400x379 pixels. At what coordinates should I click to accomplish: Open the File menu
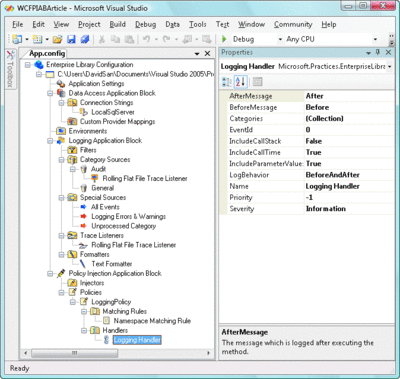click(x=18, y=24)
